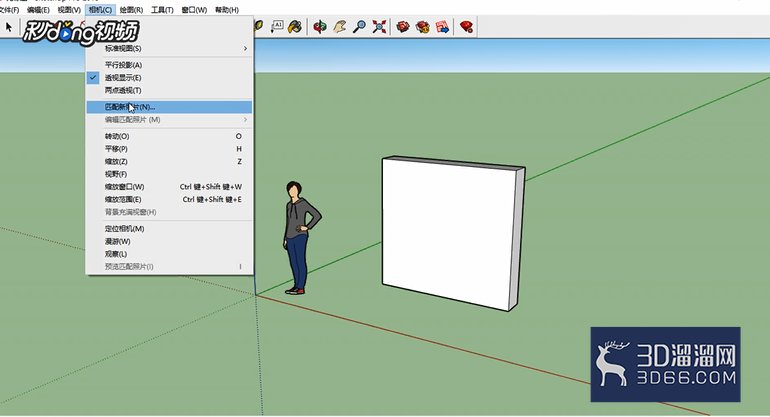Click the Tape Measure tool icon
Viewport: 770px width, 417px height.
tap(258, 27)
